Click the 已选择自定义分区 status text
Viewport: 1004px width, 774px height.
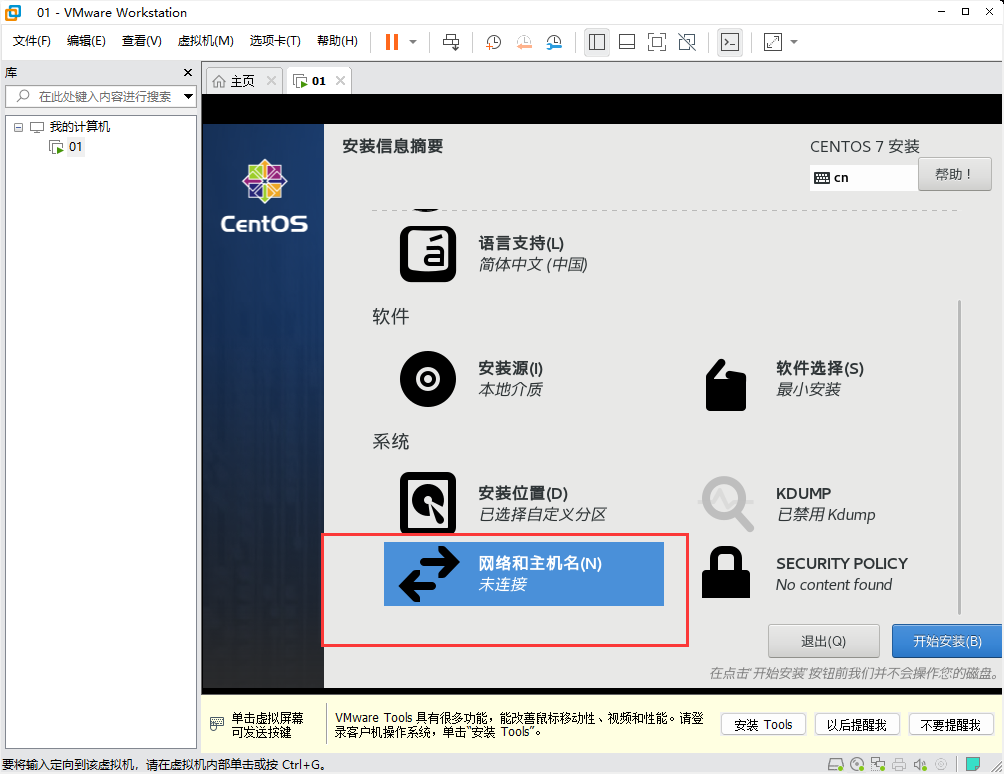[542, 515]
